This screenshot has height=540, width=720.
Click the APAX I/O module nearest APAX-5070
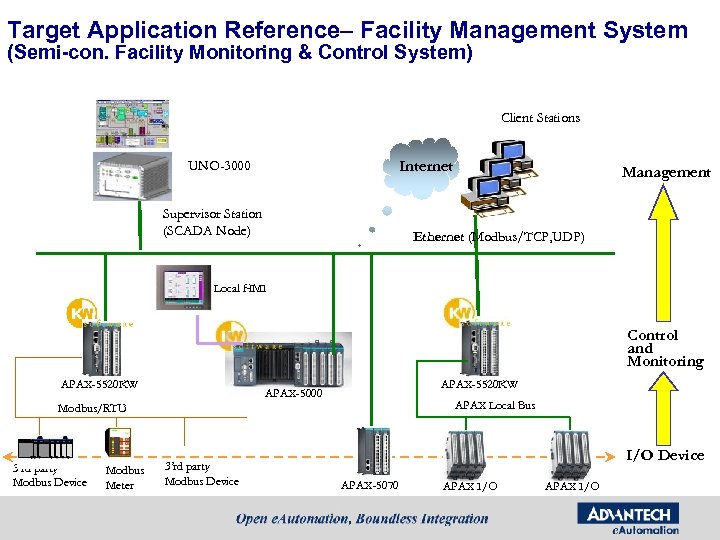(465, 455)
